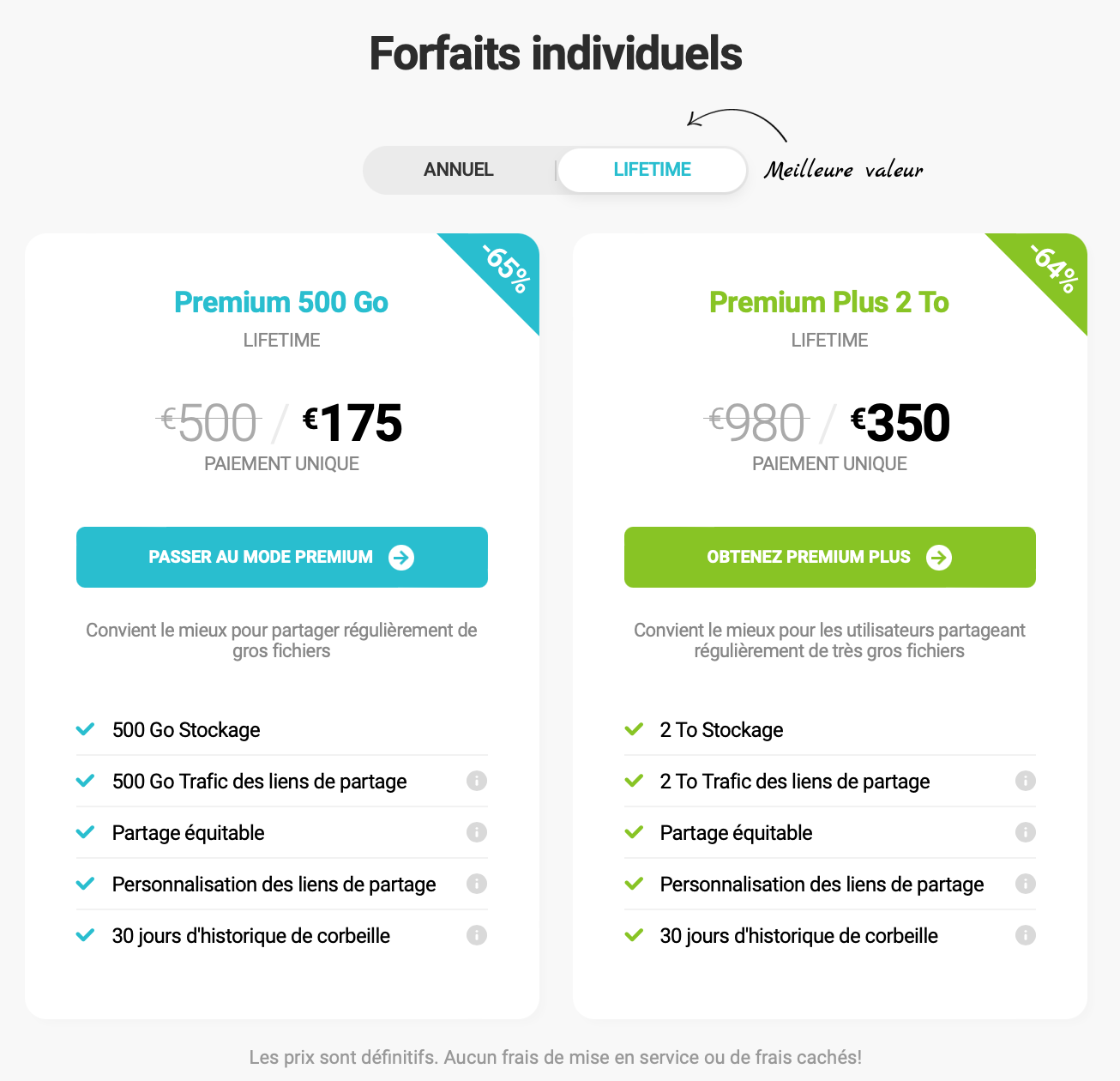Image resolution: width=1120 pixels, height=1081 pixels.
Task: Open info tooltip for 2 To Trafic des liens
Action: [x=1025, y=781]
